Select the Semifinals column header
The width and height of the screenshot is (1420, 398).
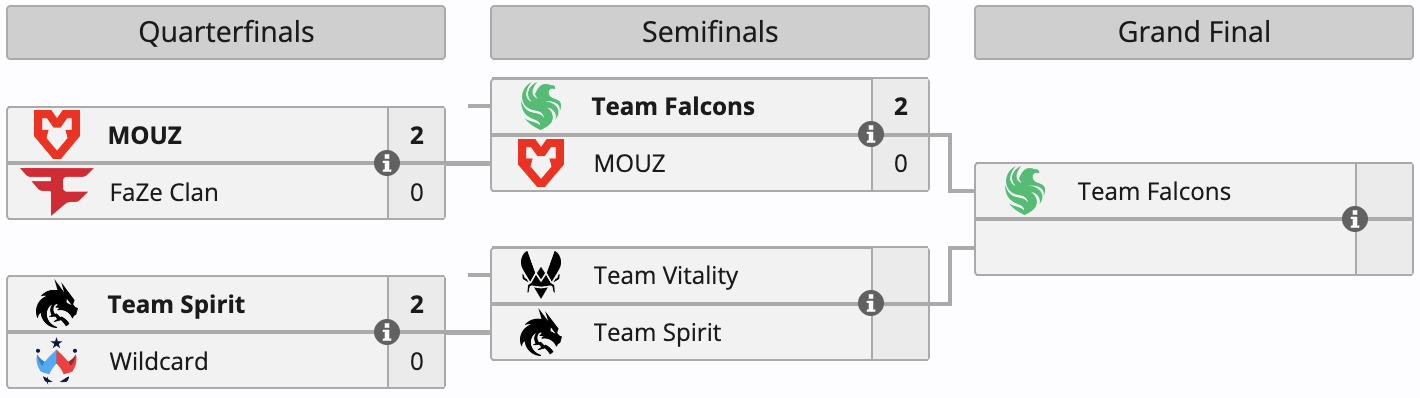pos(710,32)
